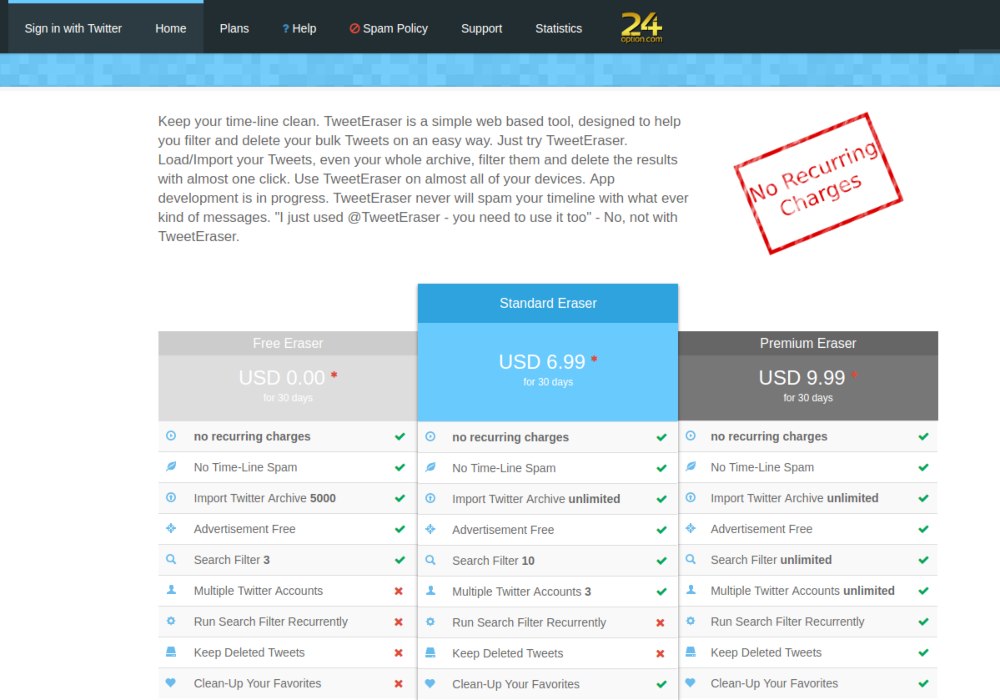Go to the Home page

pos(171,29)
